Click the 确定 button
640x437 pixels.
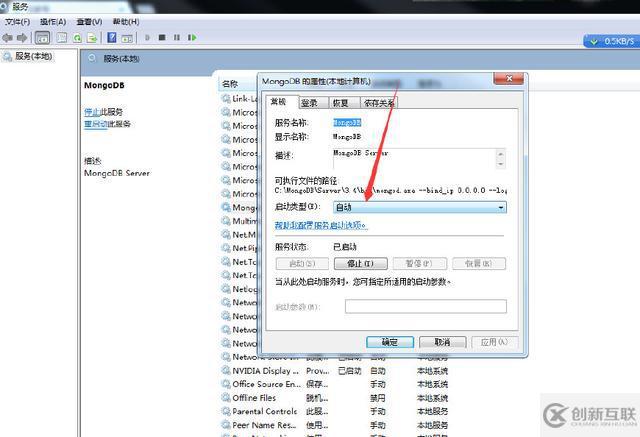pos(390,342)
